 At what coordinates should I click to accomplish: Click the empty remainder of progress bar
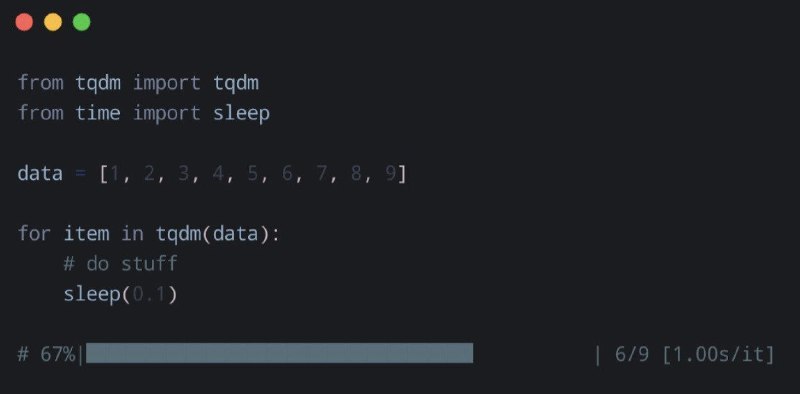534,353
